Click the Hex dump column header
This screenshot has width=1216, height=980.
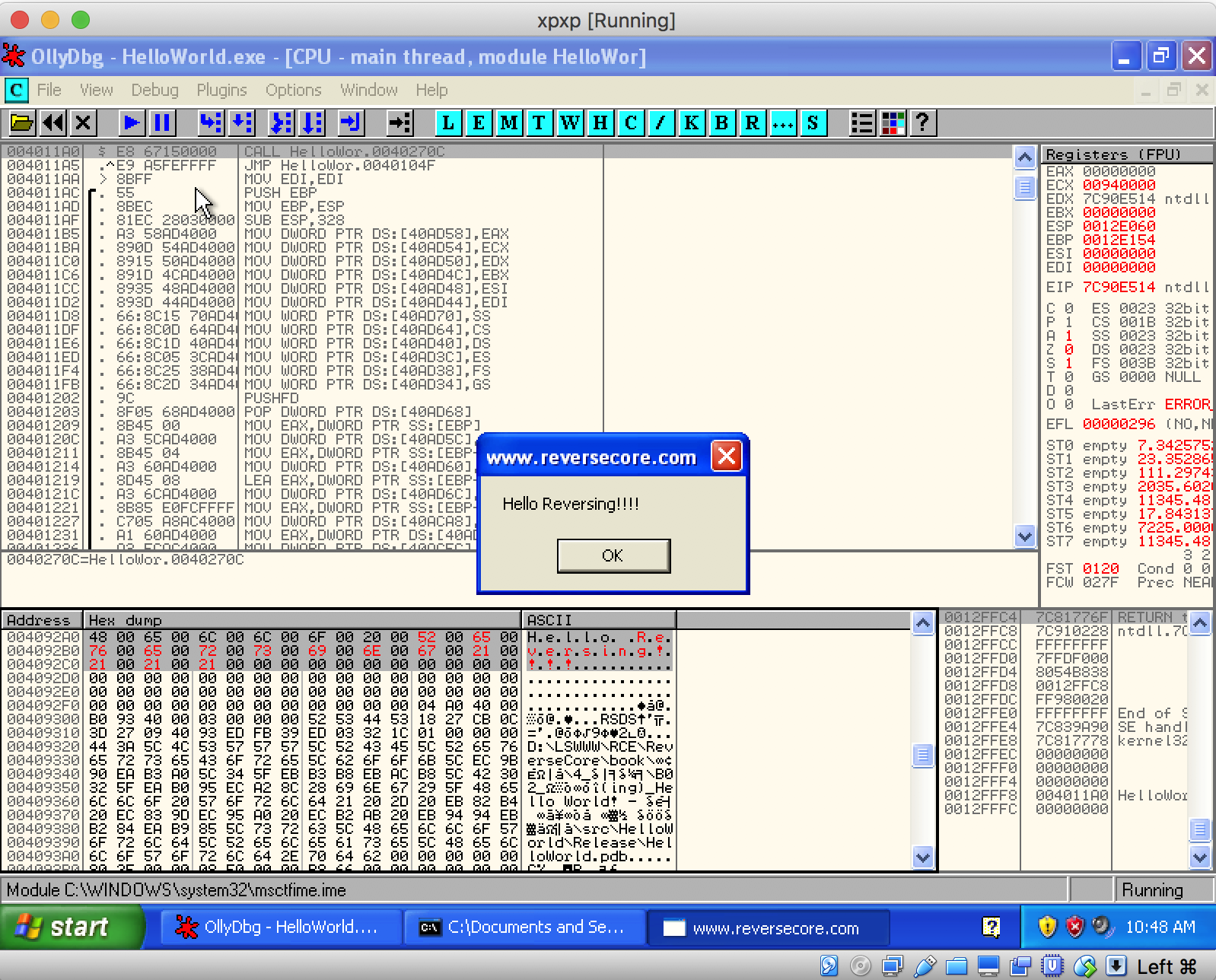click(301, 620)
